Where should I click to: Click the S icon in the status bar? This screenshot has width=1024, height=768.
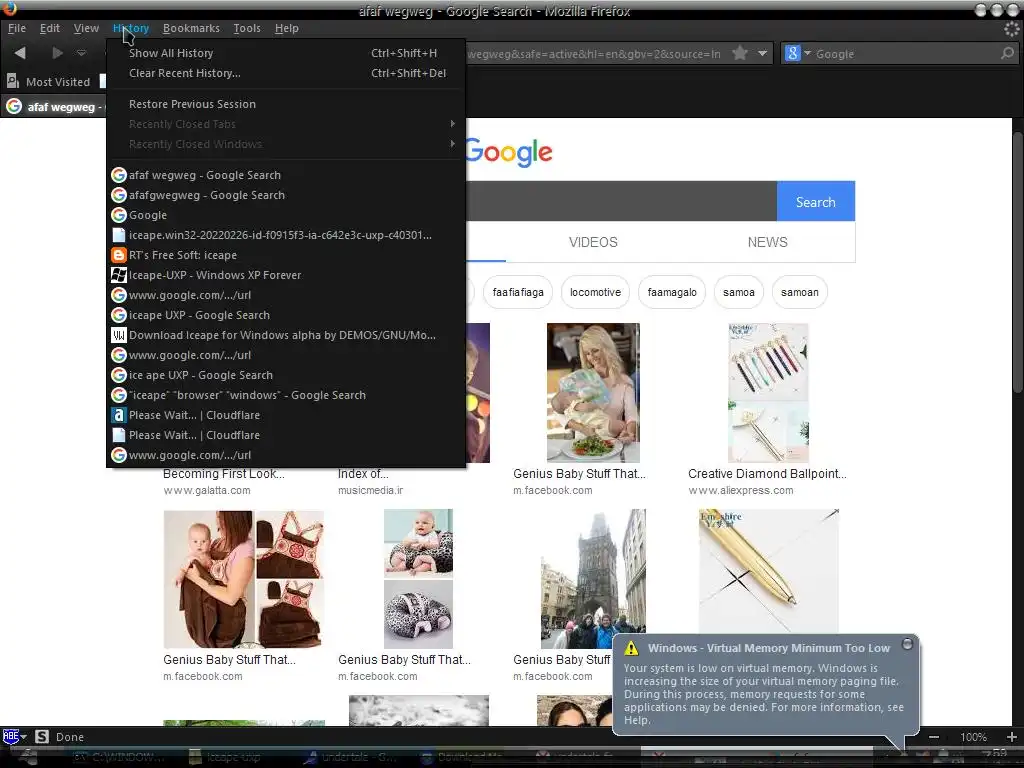coord(42,737)
